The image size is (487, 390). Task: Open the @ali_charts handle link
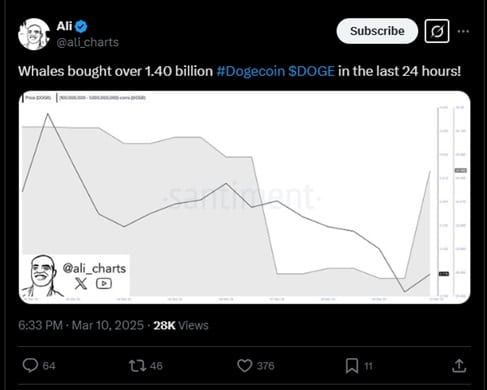[x=88, y=42]
